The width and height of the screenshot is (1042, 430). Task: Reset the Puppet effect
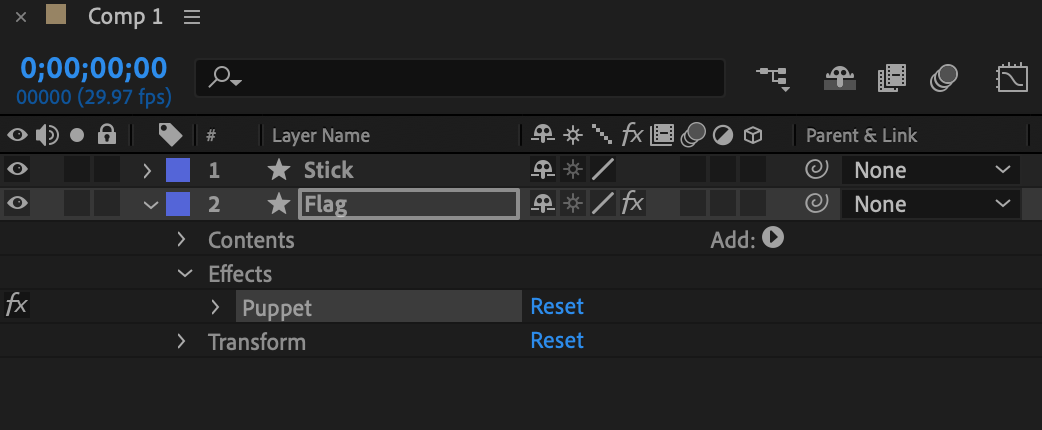point(557,306)
